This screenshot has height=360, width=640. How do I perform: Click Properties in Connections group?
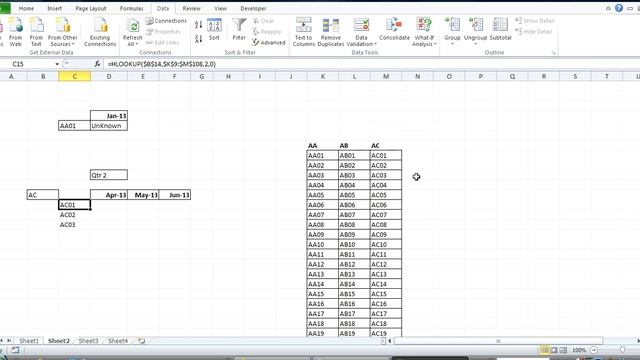tap(163, 32)
